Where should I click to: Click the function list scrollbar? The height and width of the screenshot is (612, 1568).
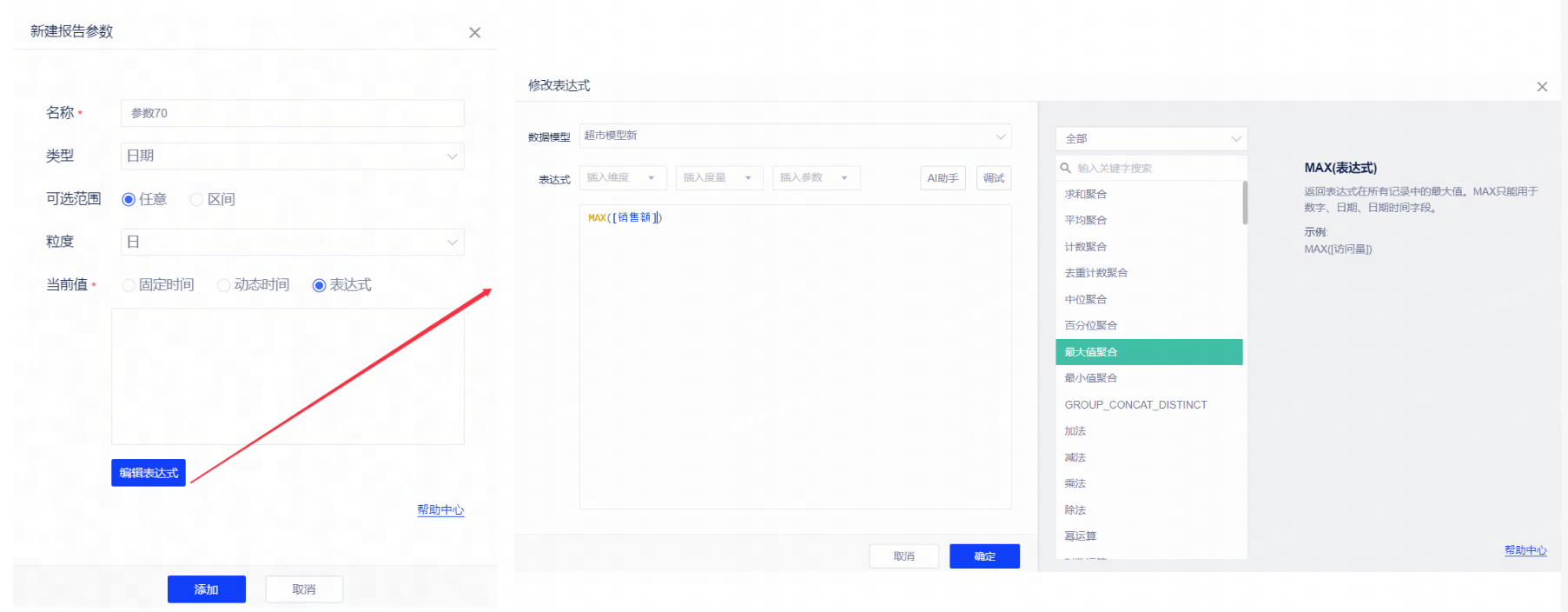(x=1245, y=203)
